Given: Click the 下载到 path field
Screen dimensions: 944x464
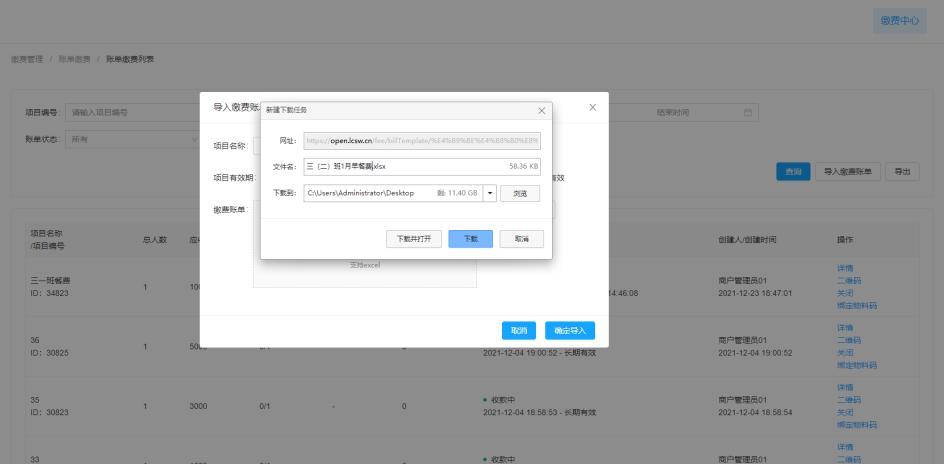Looking at the screenshot, I should point(393,193).
